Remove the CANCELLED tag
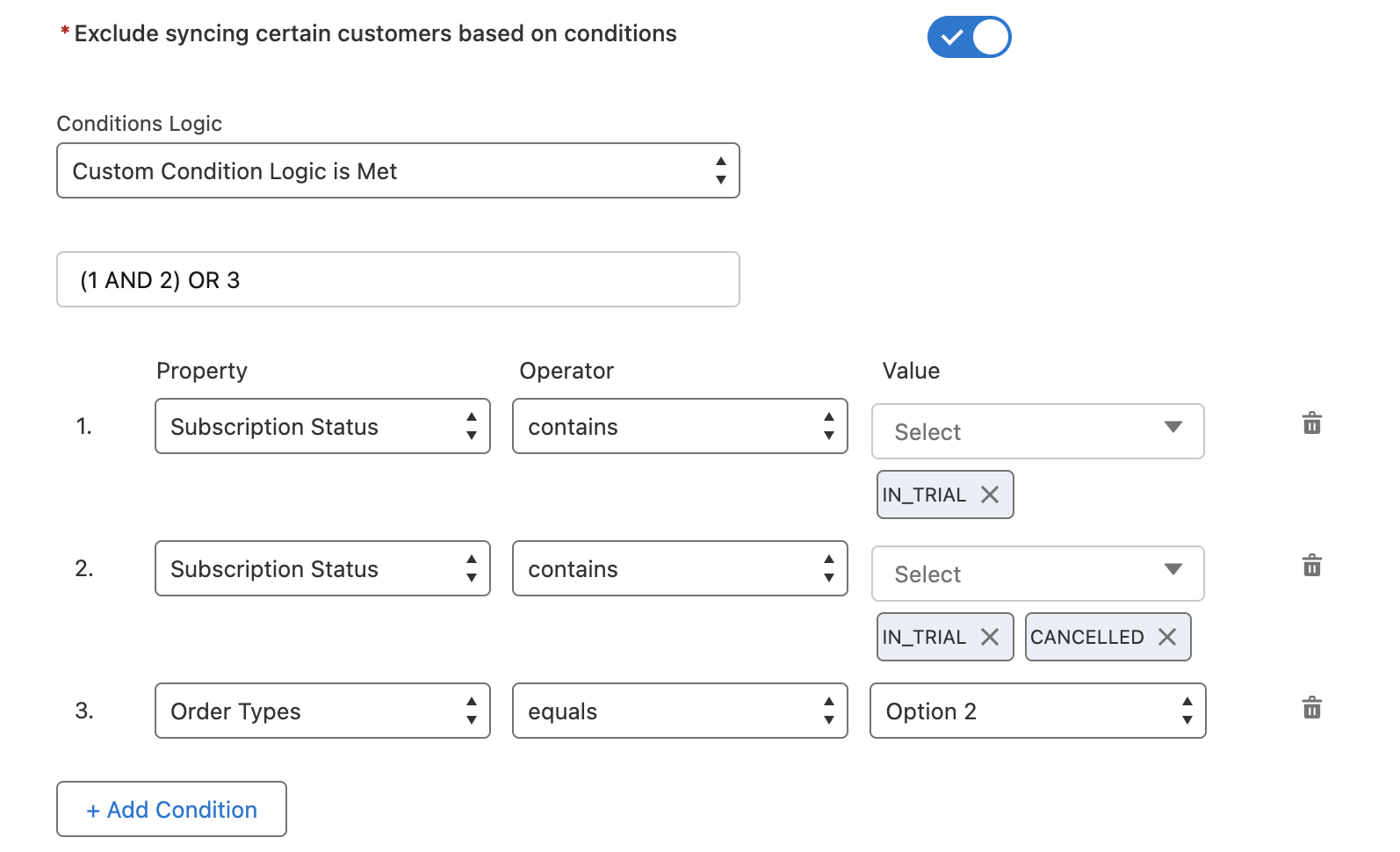Screen dimensions: 1400x852 pos(1167,637)
